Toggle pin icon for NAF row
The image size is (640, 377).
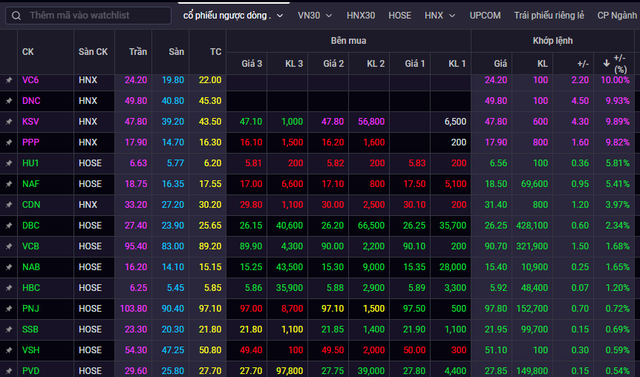click(x=9, y=184)
